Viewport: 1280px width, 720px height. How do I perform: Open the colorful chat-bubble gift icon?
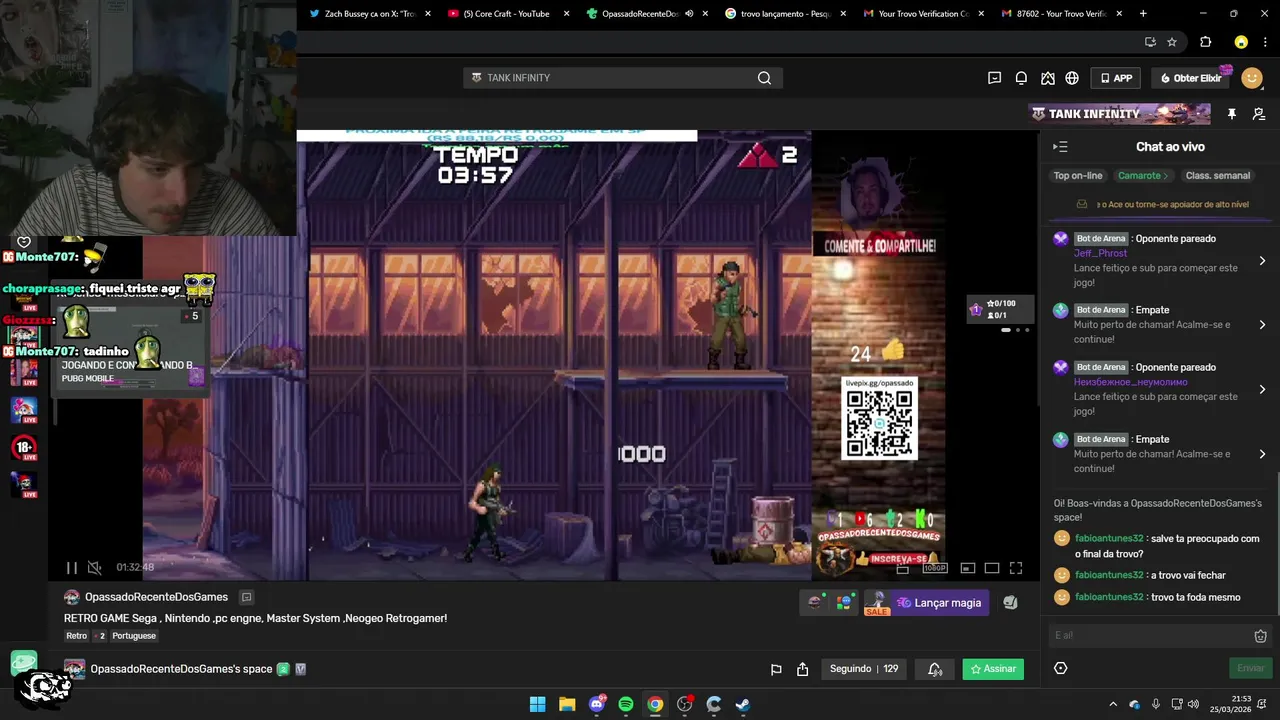[845, 603]
